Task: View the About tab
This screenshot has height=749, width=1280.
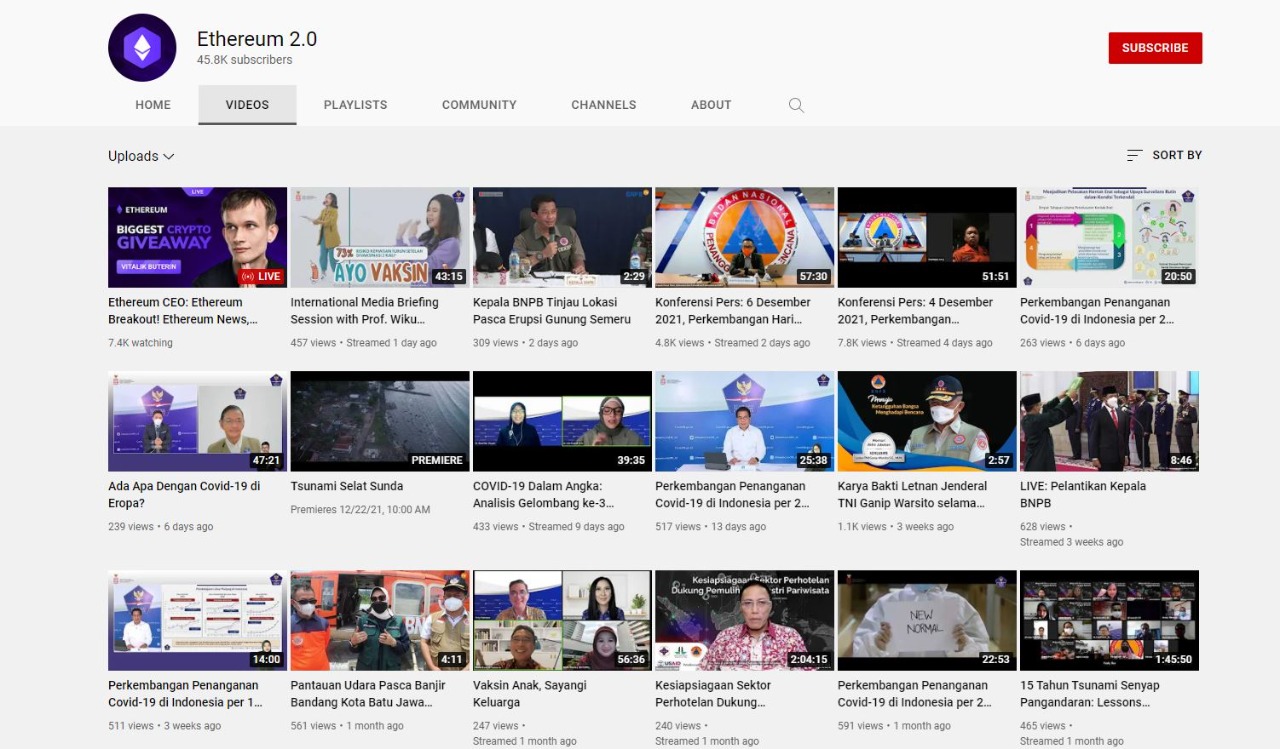Action: click(x=711, y=105)
